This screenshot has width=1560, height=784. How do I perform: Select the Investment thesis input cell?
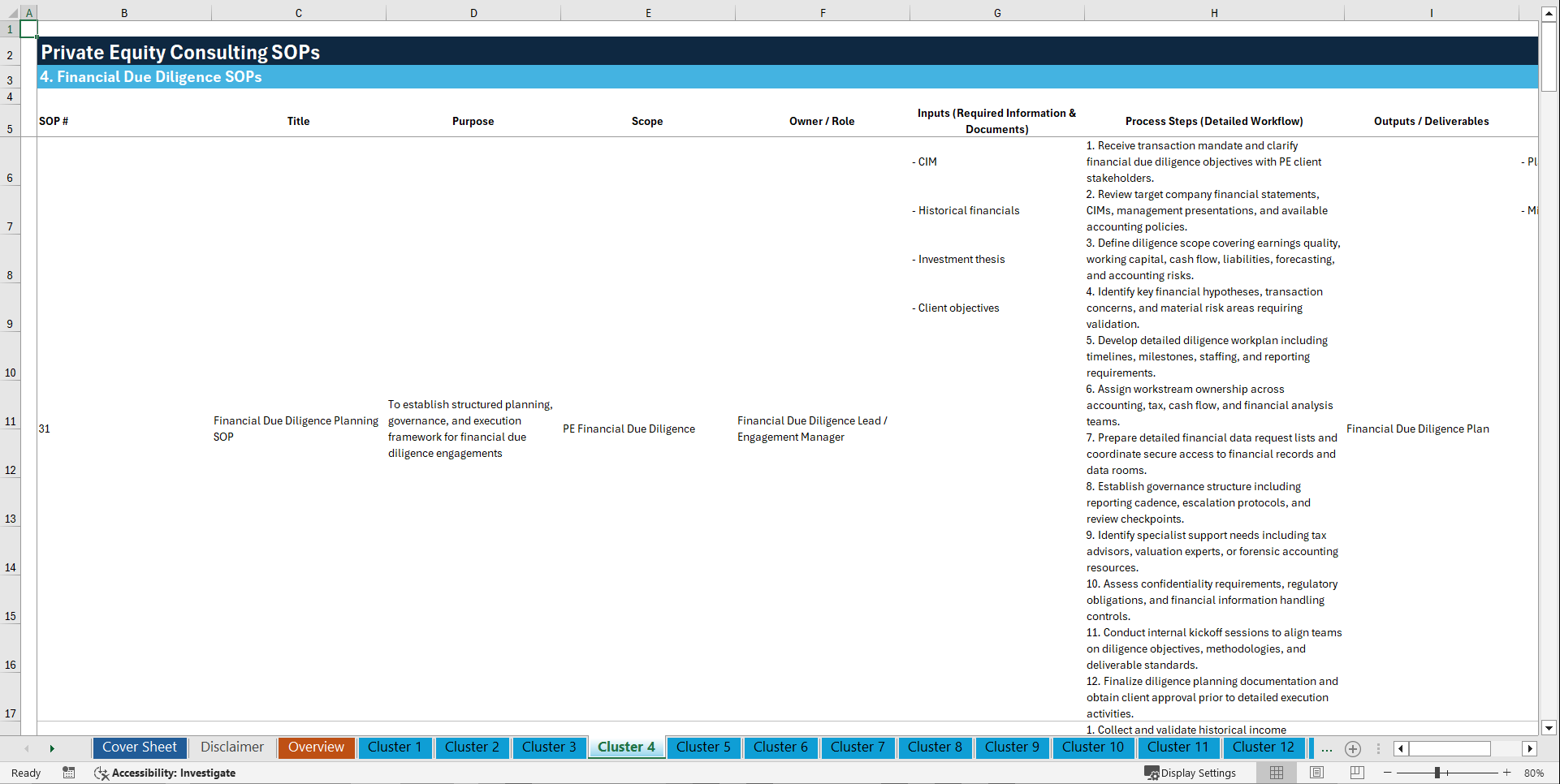[x=997, y=259]
